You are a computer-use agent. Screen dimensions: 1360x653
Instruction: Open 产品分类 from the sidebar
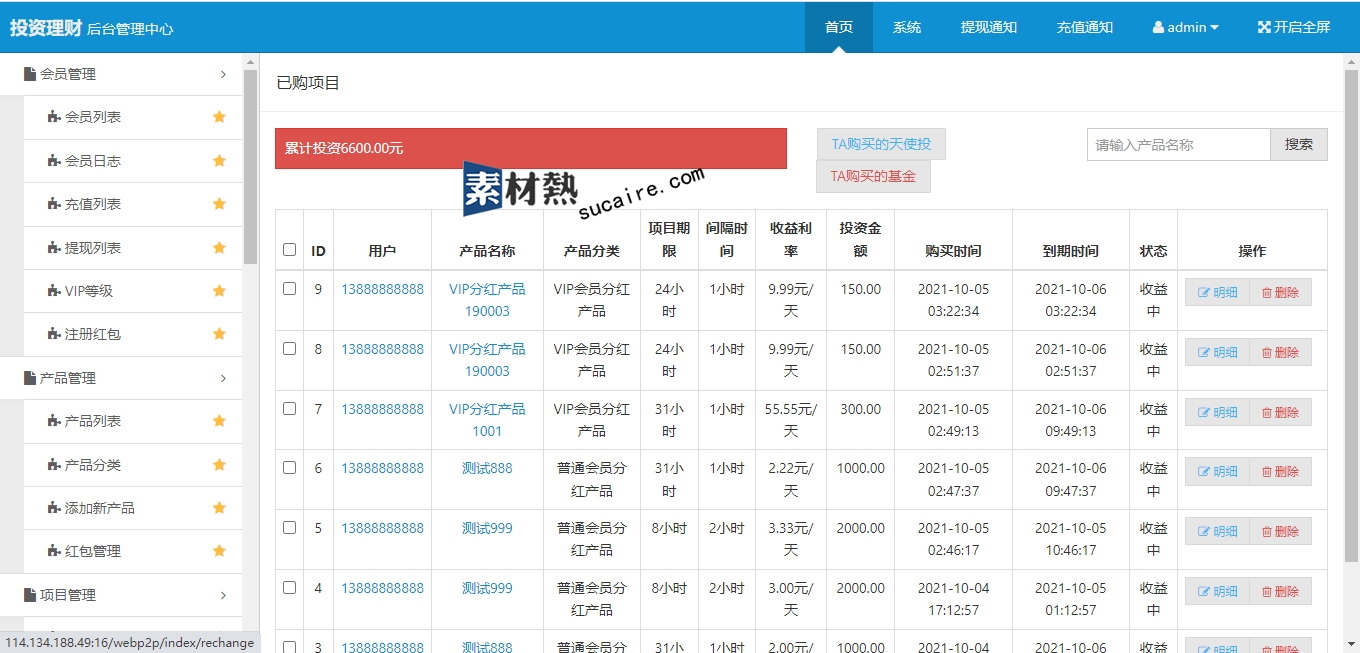[93, 465]
